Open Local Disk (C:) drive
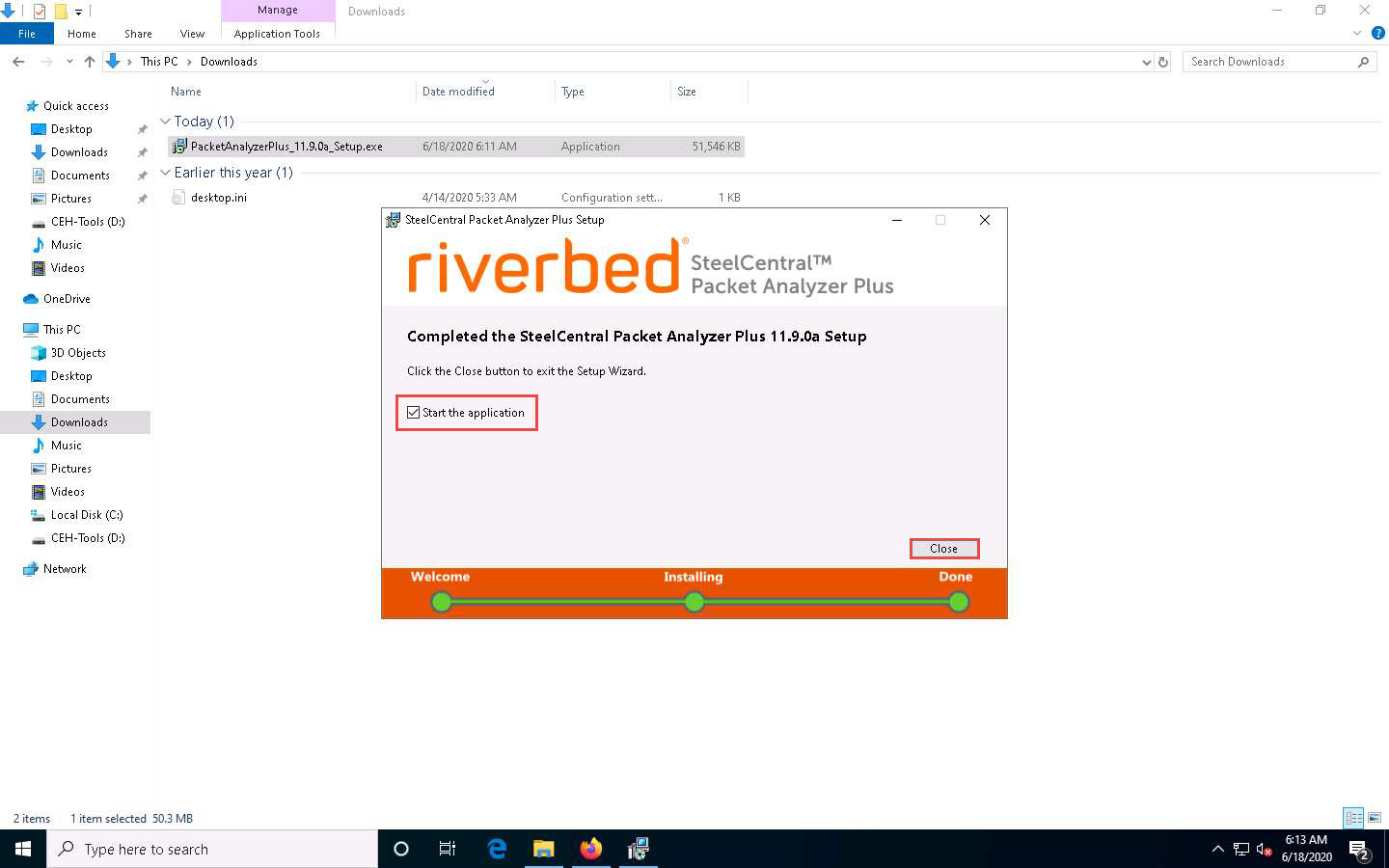The width and height of the screenshot is (1389, 868). coord(87,515)
